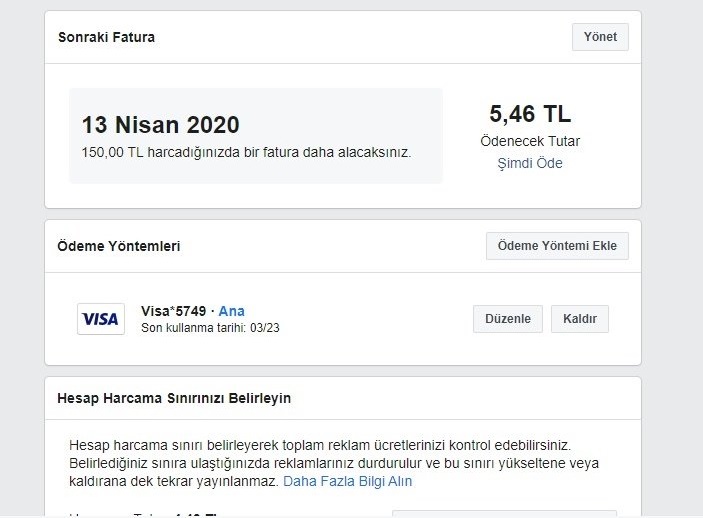Viewport: 703px width, 518px height.
Task: Click the grey next-invoice date box
Action: pos(256,136)
